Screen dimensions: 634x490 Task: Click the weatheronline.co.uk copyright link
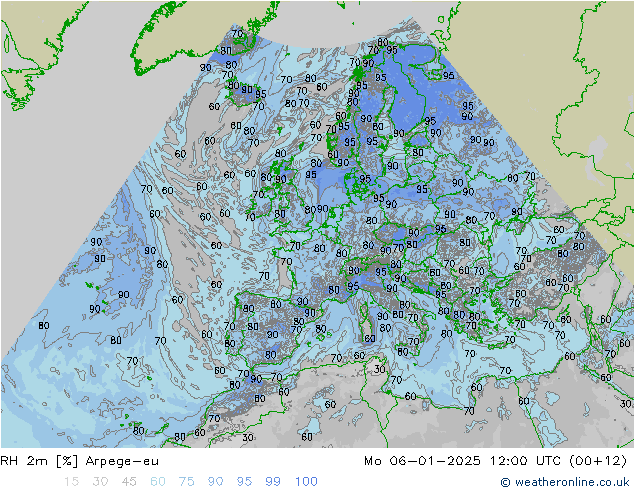tap(564, 482)
